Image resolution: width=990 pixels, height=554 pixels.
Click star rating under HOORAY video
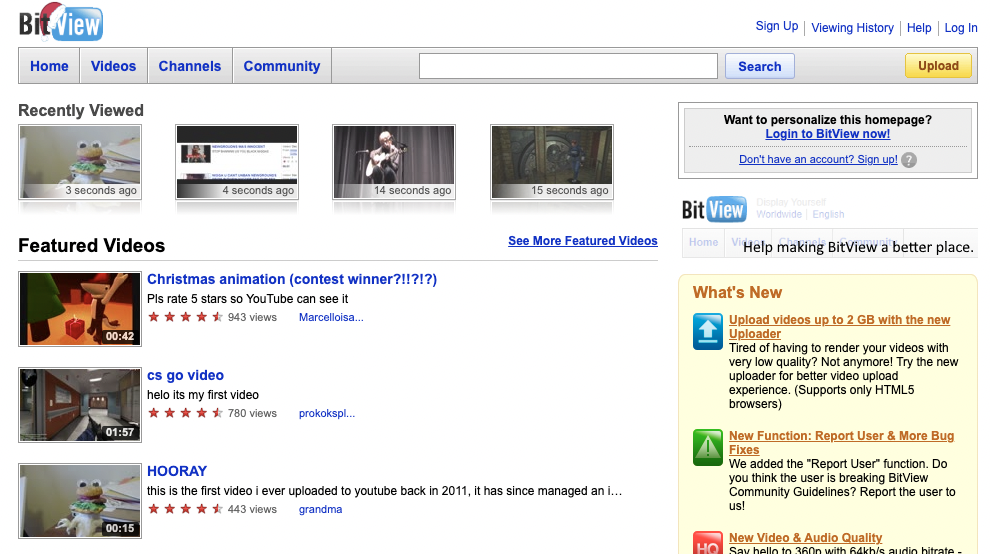186,509
